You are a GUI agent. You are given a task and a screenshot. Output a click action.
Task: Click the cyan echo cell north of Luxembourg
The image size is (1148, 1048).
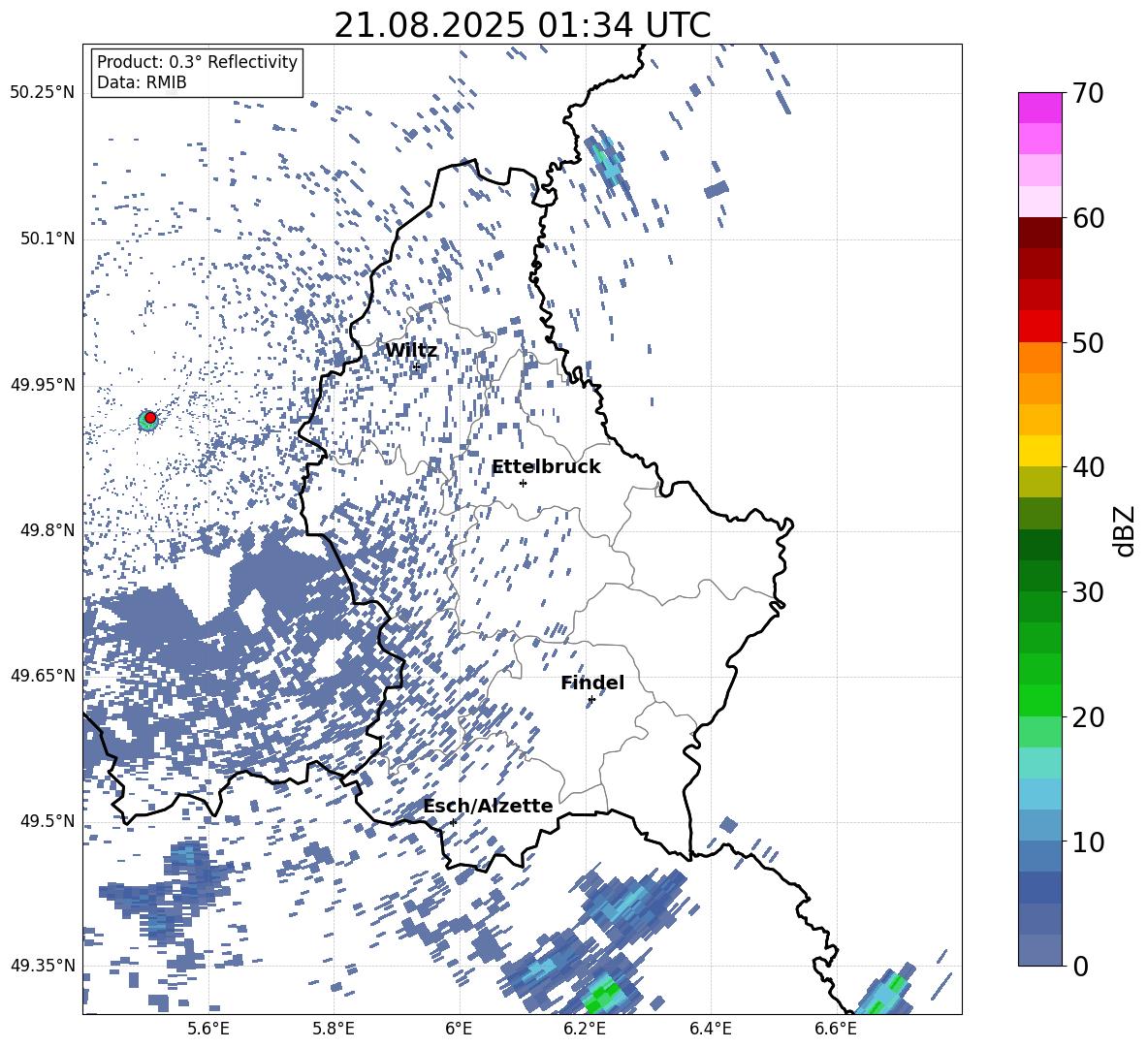pyautogui.click(x=608, y=163)
